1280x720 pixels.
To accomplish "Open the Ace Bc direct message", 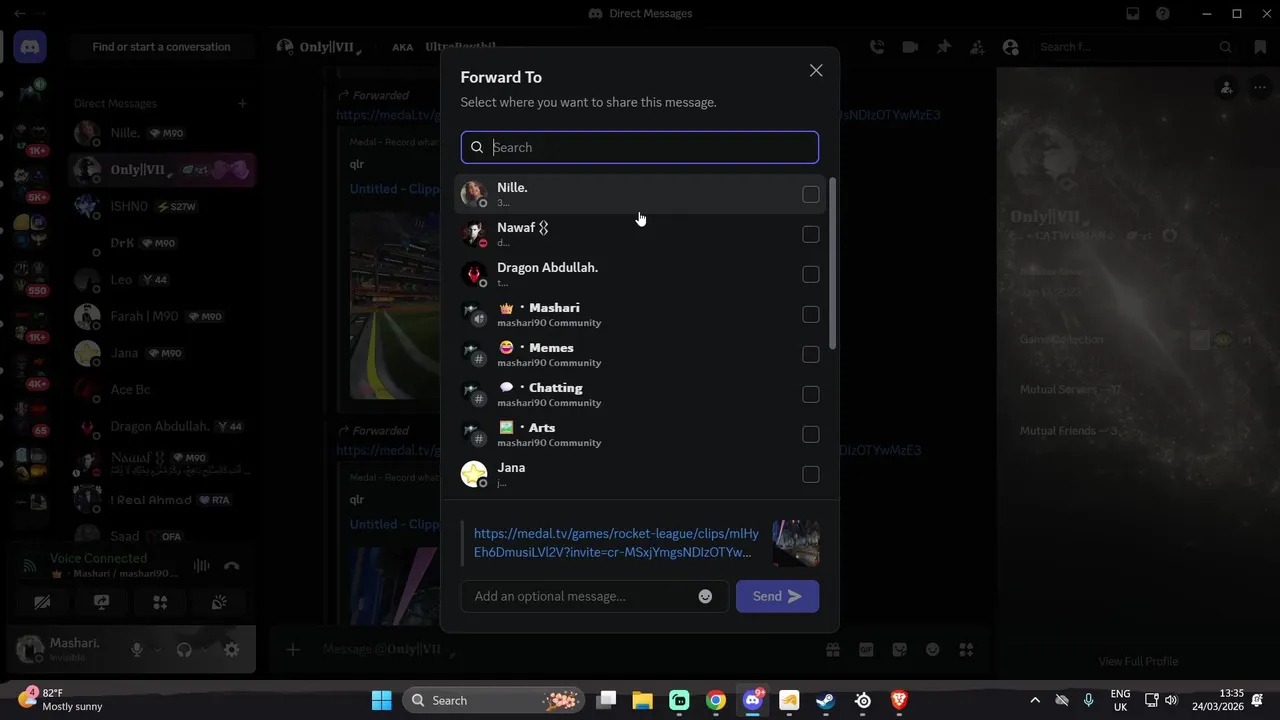I will [162, 390].
